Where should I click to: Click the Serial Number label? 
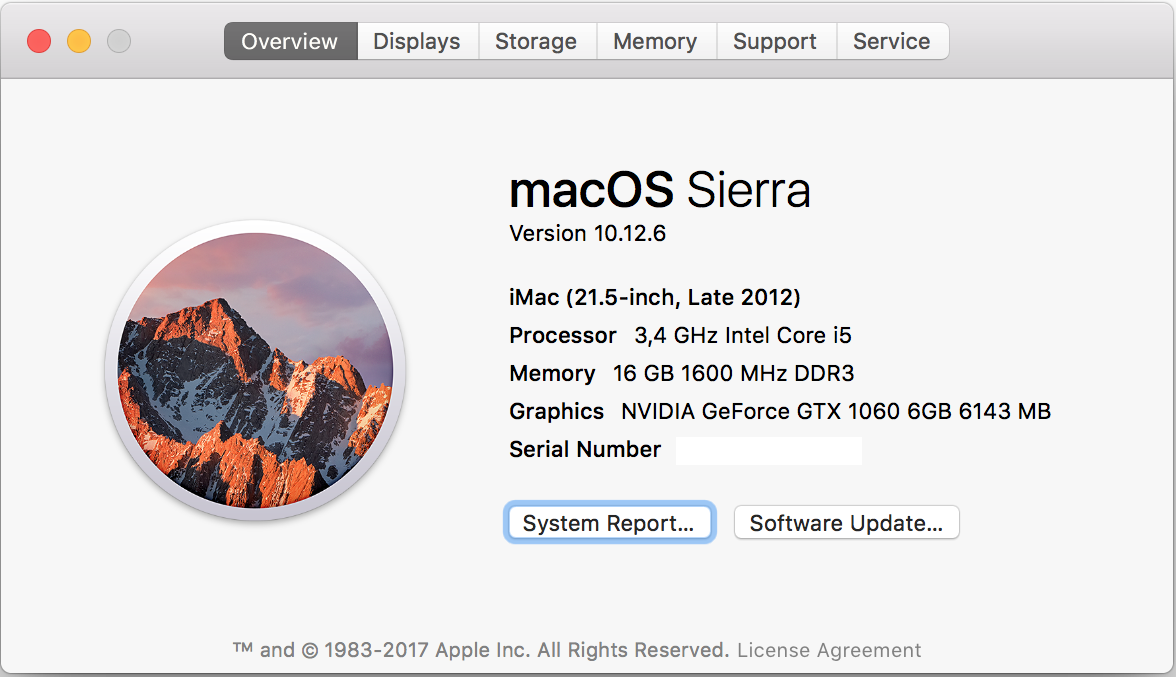(x=584, y=449)
